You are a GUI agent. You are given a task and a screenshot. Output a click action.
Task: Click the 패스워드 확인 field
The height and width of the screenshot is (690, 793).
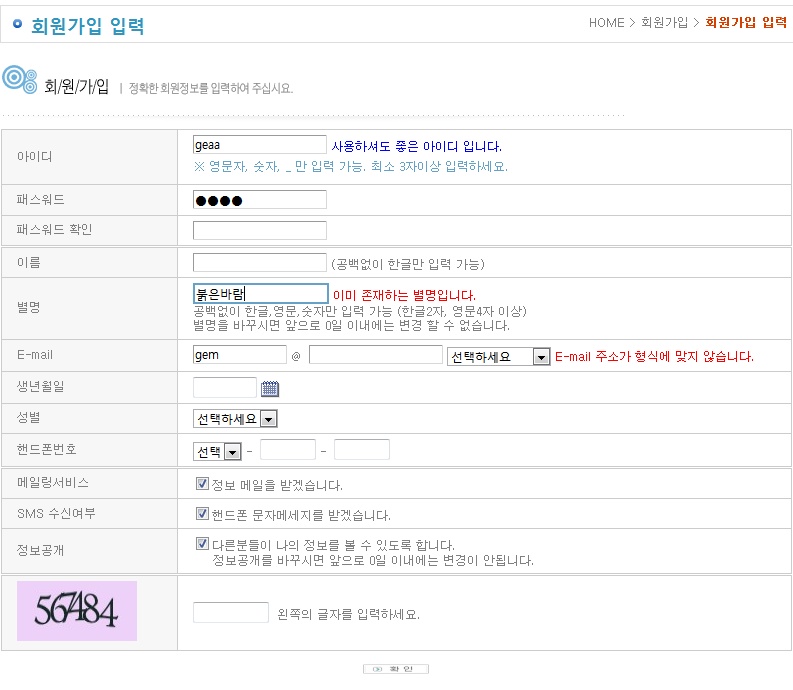[259, 231]
